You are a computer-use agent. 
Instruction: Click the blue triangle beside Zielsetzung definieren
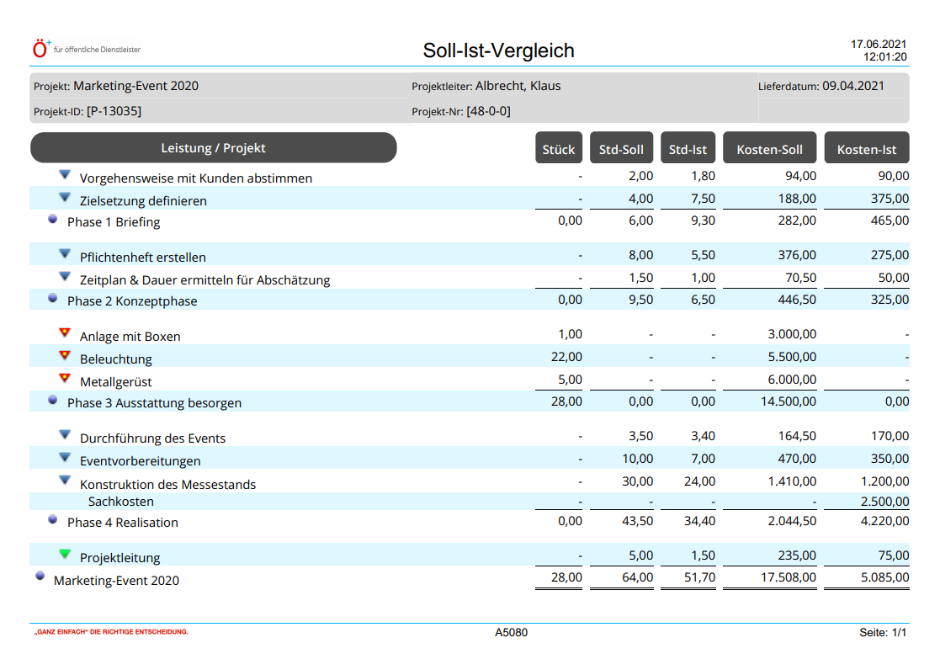pyautogui.click(x=65, y=197)
